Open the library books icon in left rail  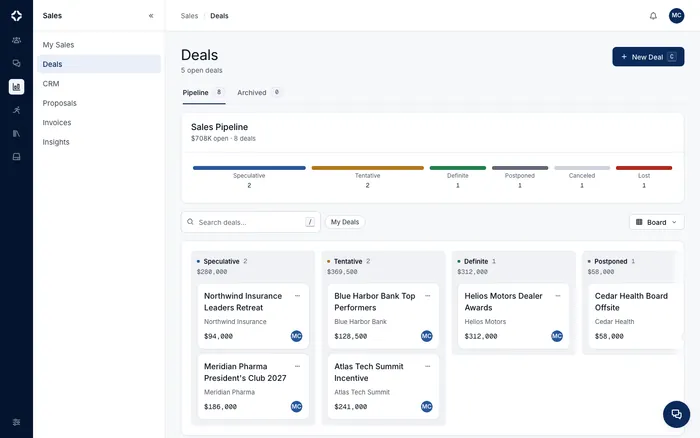pos(17,133)
